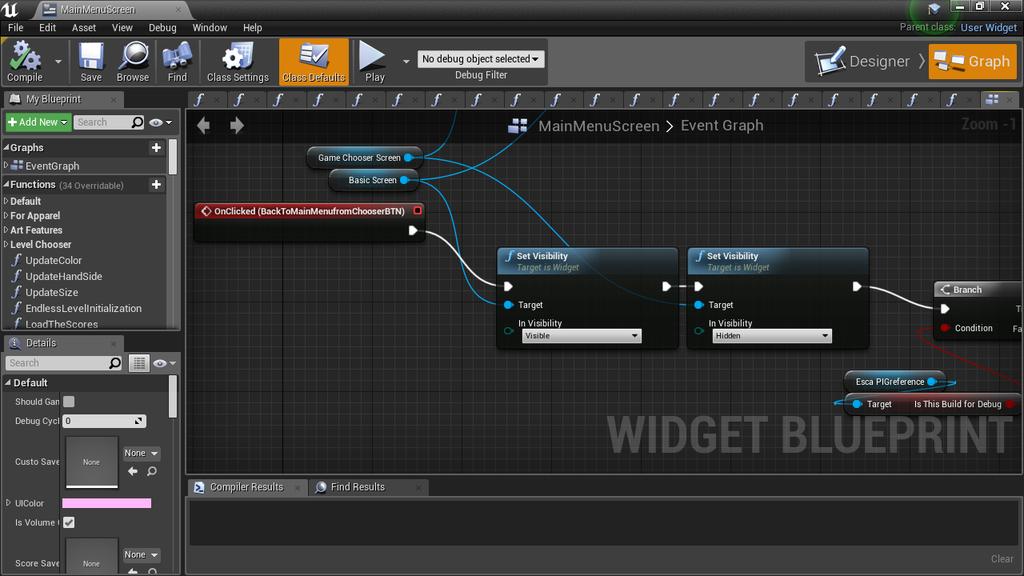Screen dimensions: 1024x576
Task: Expand EventGraph tree item
Action: (x=7, y=165)
